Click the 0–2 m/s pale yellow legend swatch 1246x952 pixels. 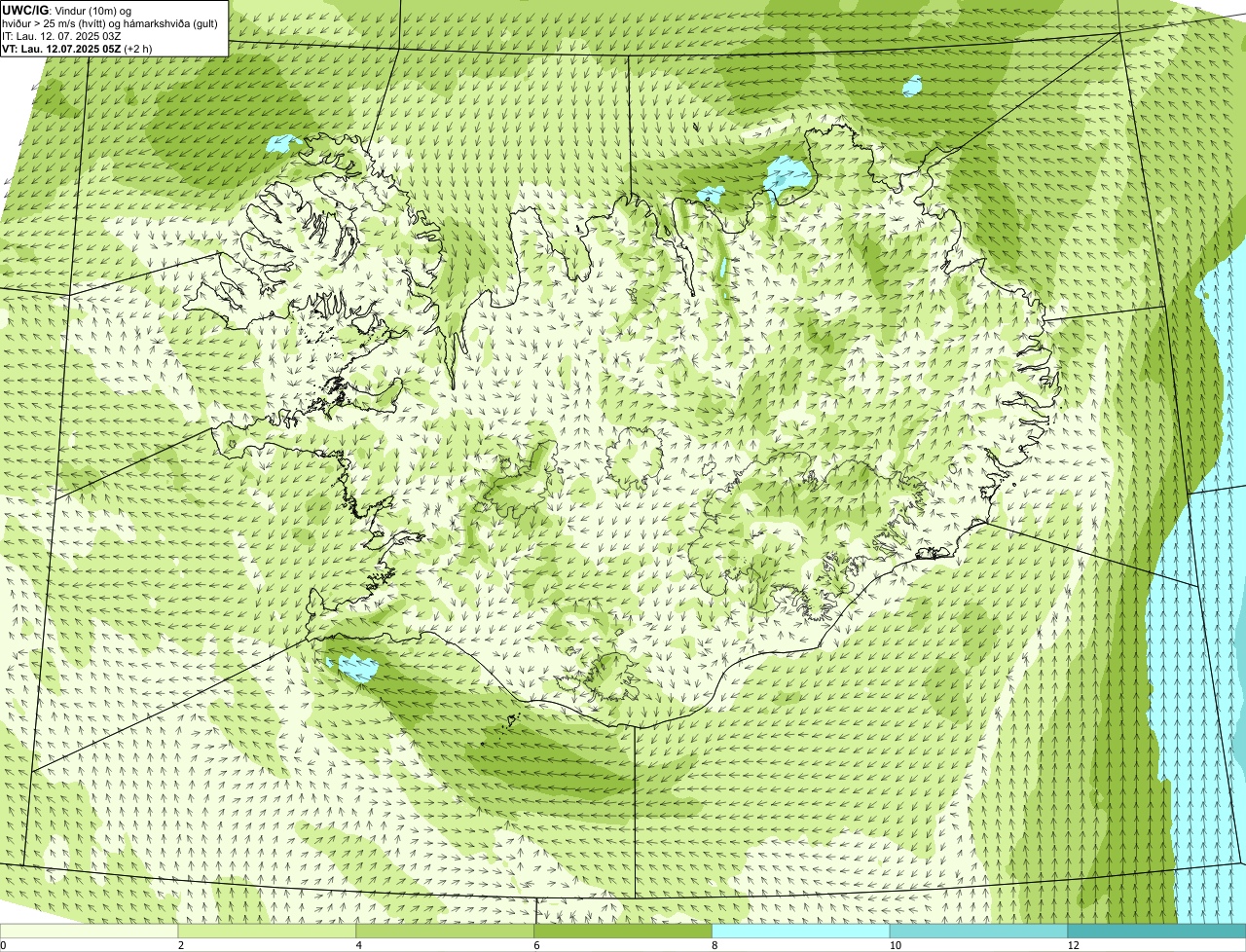90,932
